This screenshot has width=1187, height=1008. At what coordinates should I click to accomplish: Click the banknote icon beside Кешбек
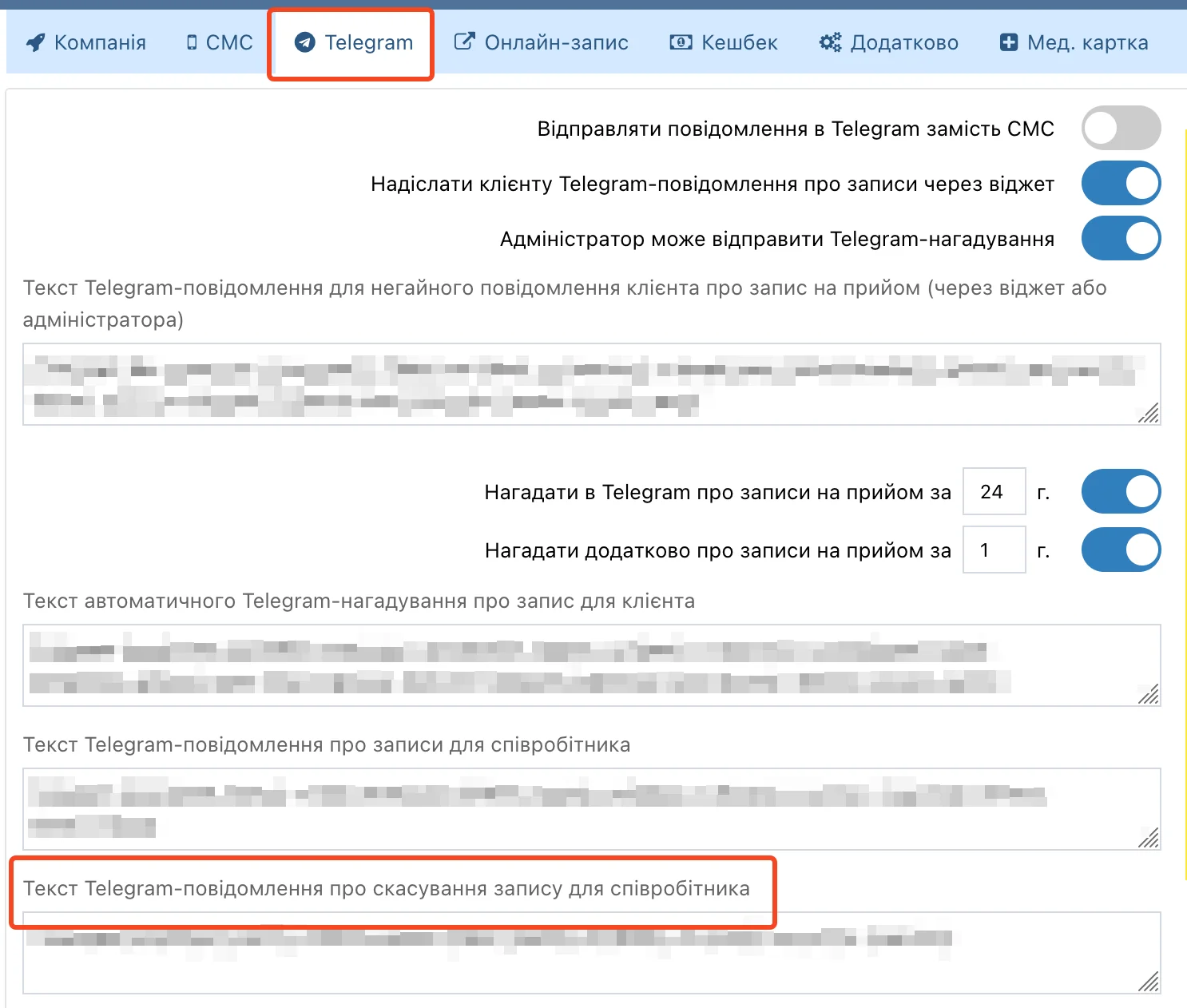(x=681, y=42)
